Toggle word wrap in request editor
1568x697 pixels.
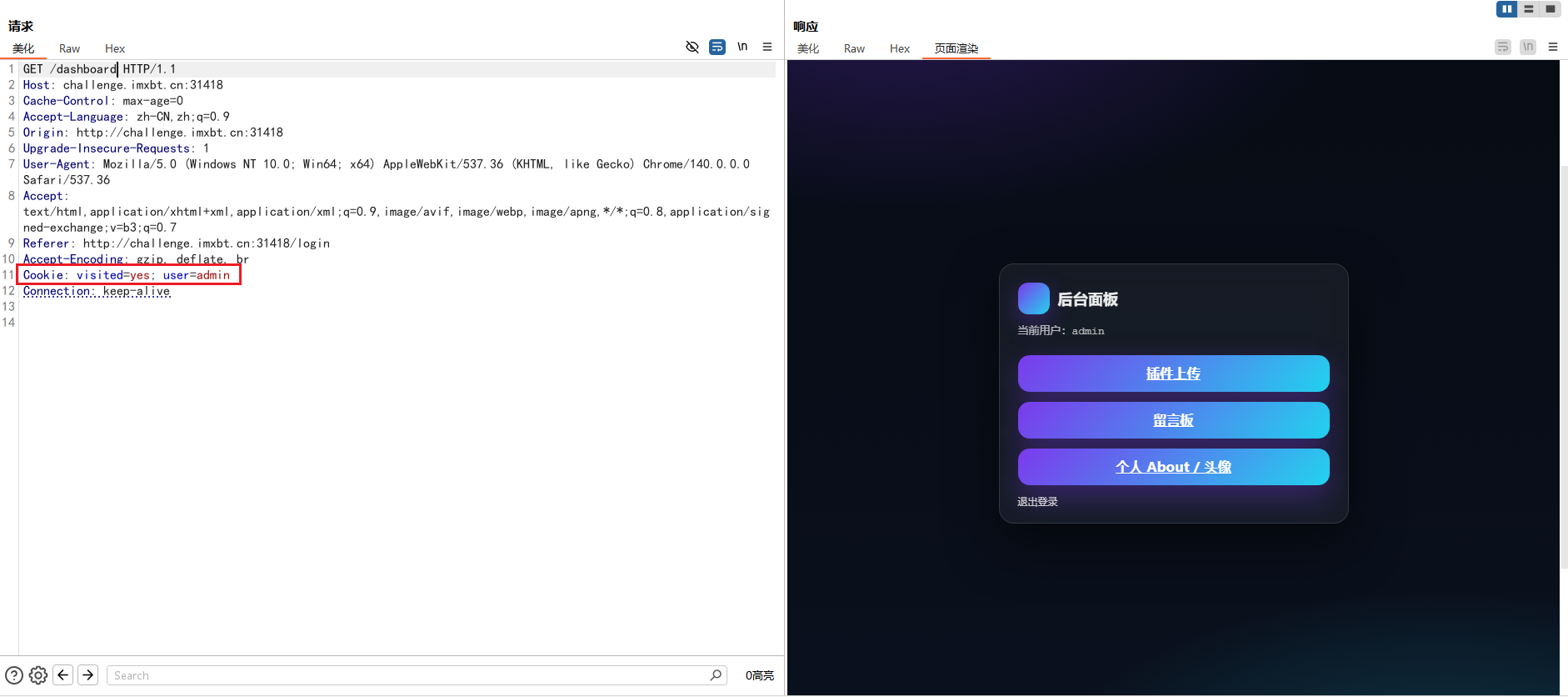pyautogui.click(x=717, y=47)
